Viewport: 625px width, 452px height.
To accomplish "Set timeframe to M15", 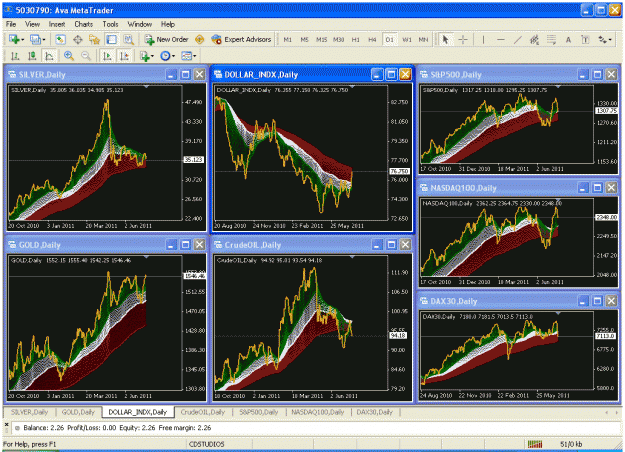I will (x=321, y=39).
